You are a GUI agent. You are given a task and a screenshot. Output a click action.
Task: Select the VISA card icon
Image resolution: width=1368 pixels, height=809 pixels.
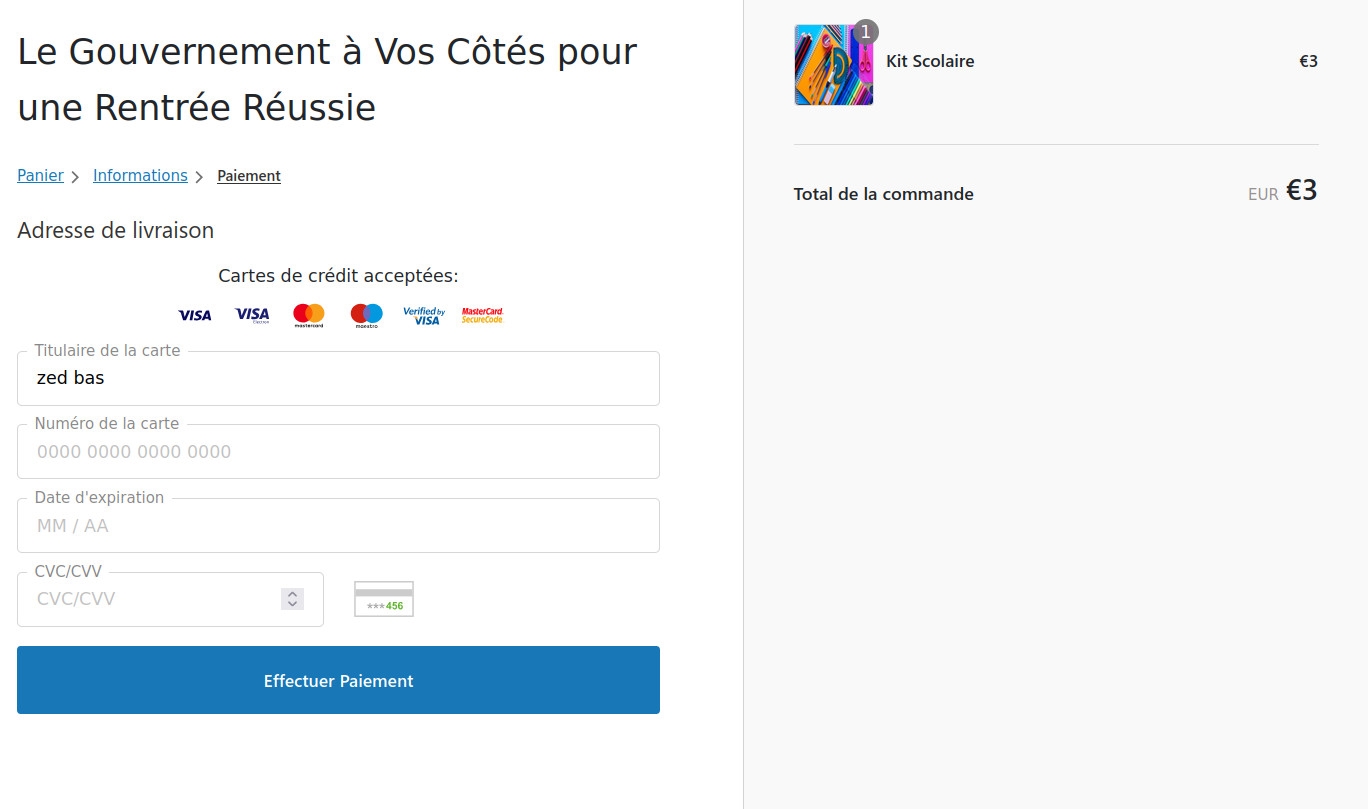point(194,314)
